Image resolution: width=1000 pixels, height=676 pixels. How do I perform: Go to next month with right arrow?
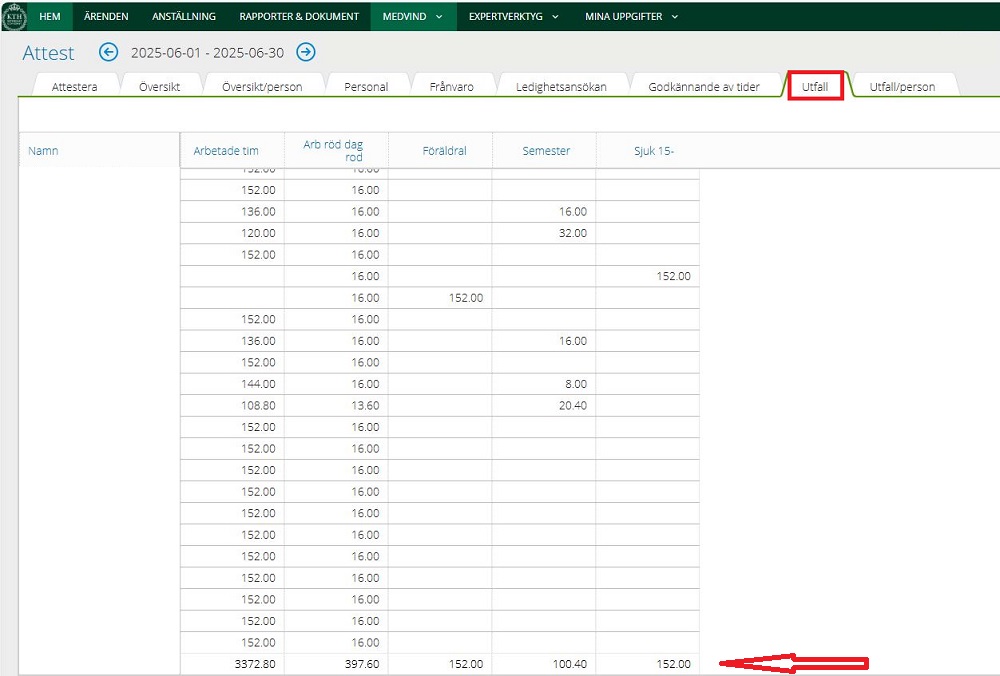[306, 52]
